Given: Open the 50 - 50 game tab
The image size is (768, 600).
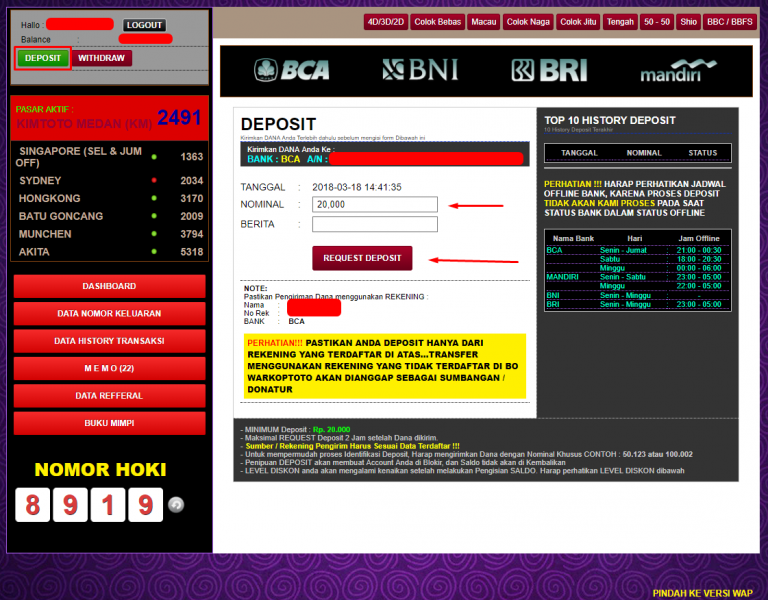Looking at the screenshot, I should pyautogui.click(x=657, y=22).
